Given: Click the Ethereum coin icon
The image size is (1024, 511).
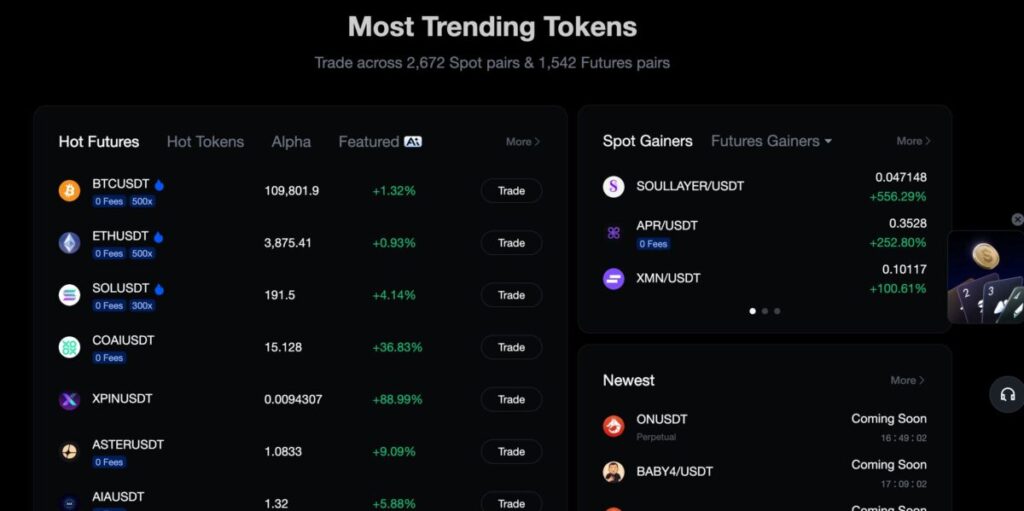Looking at the screenshot, I should coord(69,243).
